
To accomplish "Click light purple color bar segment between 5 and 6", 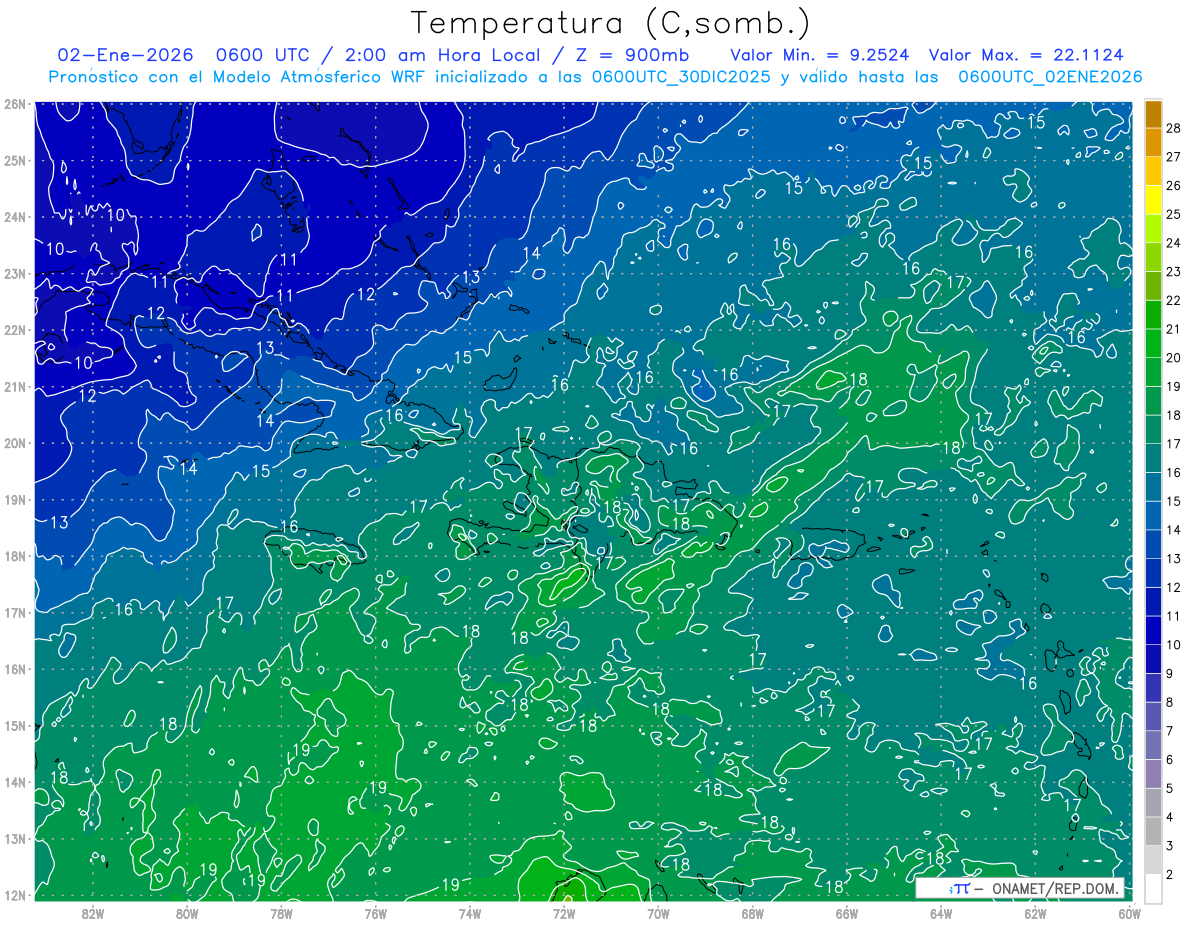I will (x=1153, y=773).
